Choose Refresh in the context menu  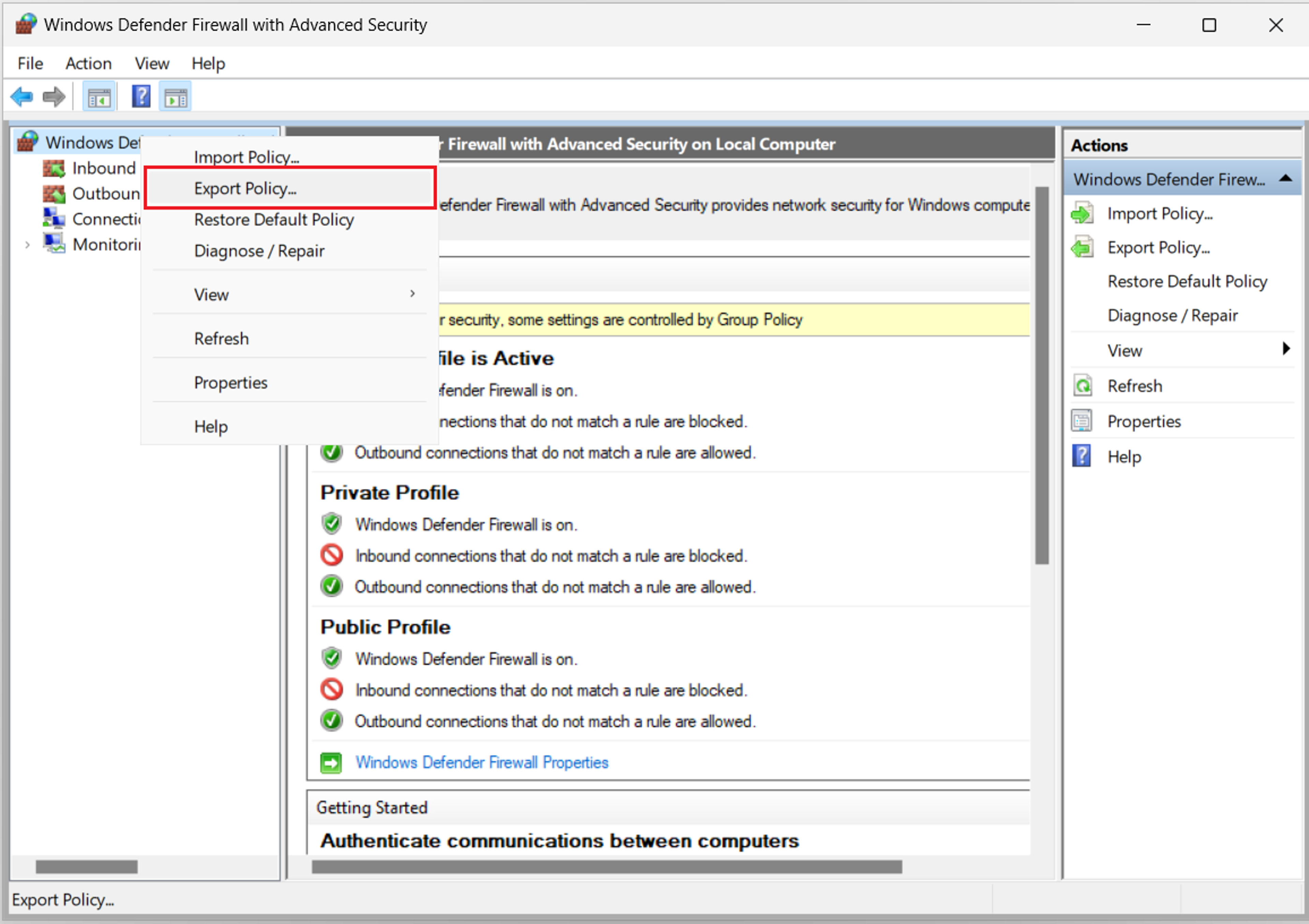click(290, 338)
